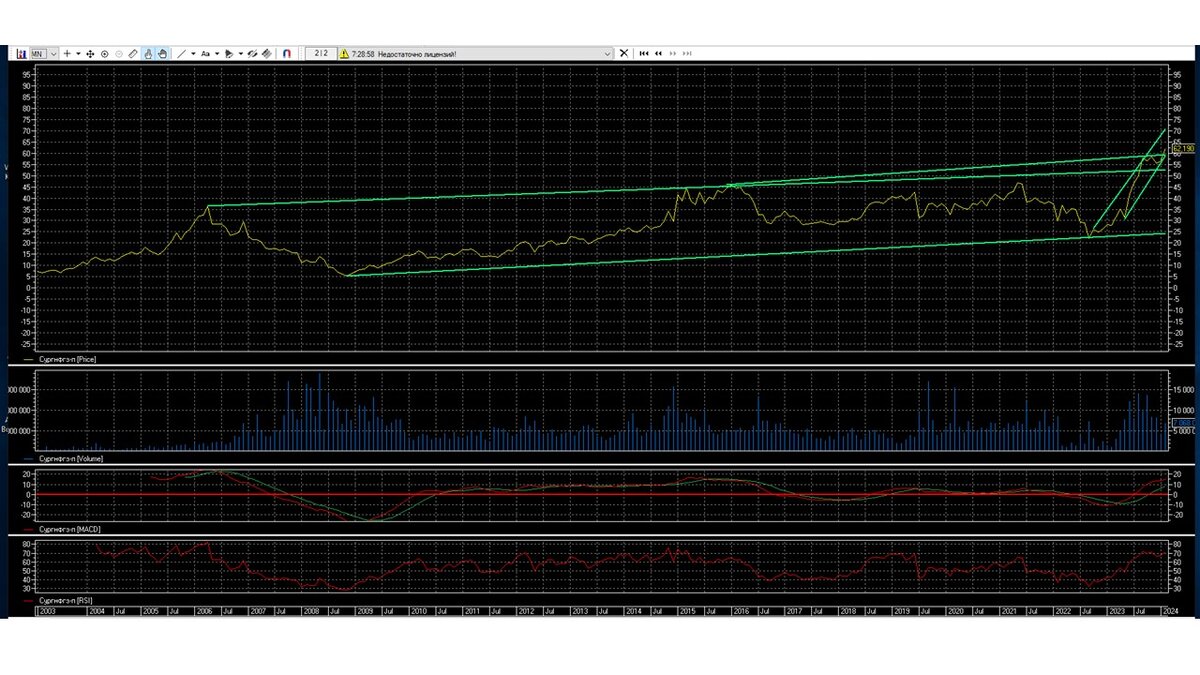The image size is (1200, 675).
Task: Click the Volume legend label
Action: pos(71,457)
